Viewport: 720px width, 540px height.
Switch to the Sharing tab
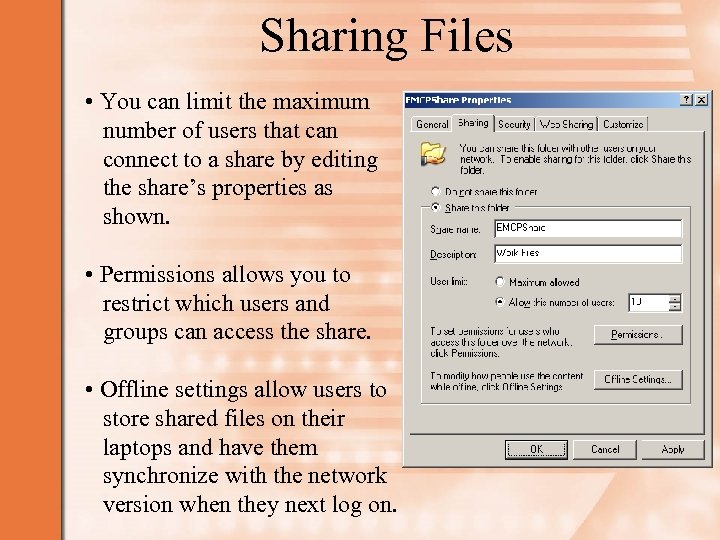coord(473,123)
